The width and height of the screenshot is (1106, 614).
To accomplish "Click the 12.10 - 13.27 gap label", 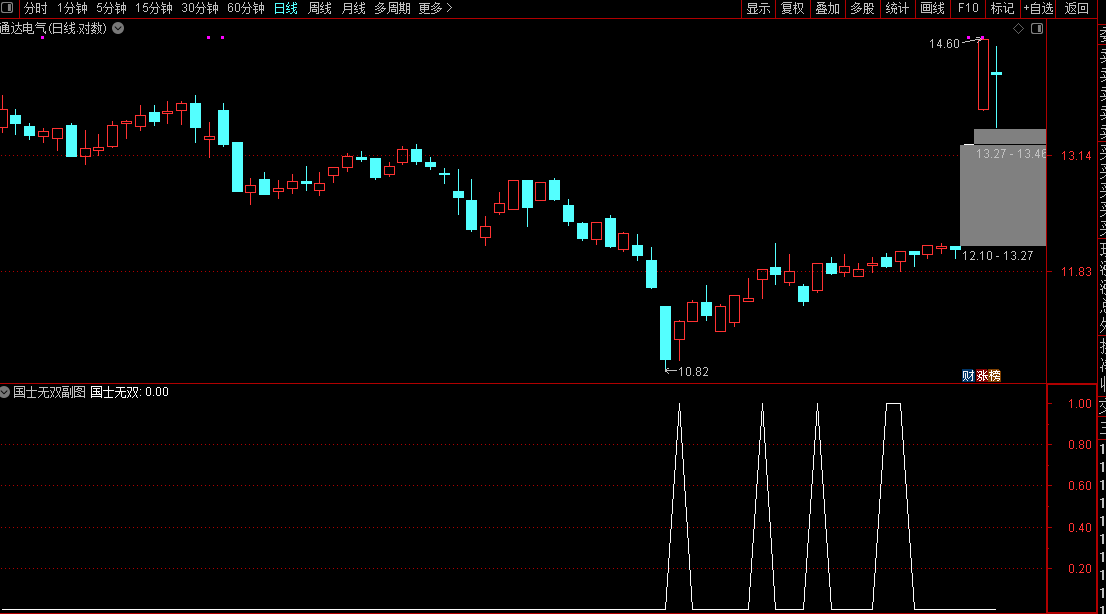I will (997, 255).
